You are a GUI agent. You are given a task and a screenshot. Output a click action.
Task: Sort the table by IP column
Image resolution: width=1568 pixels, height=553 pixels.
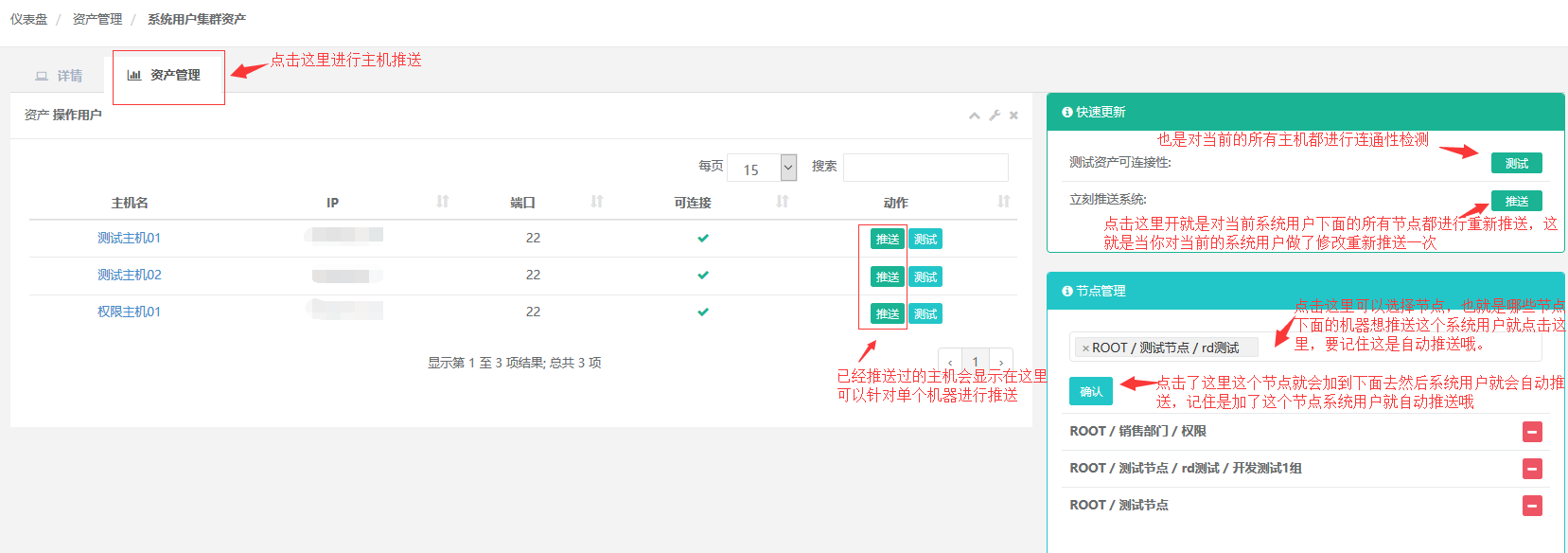[442, 202]
